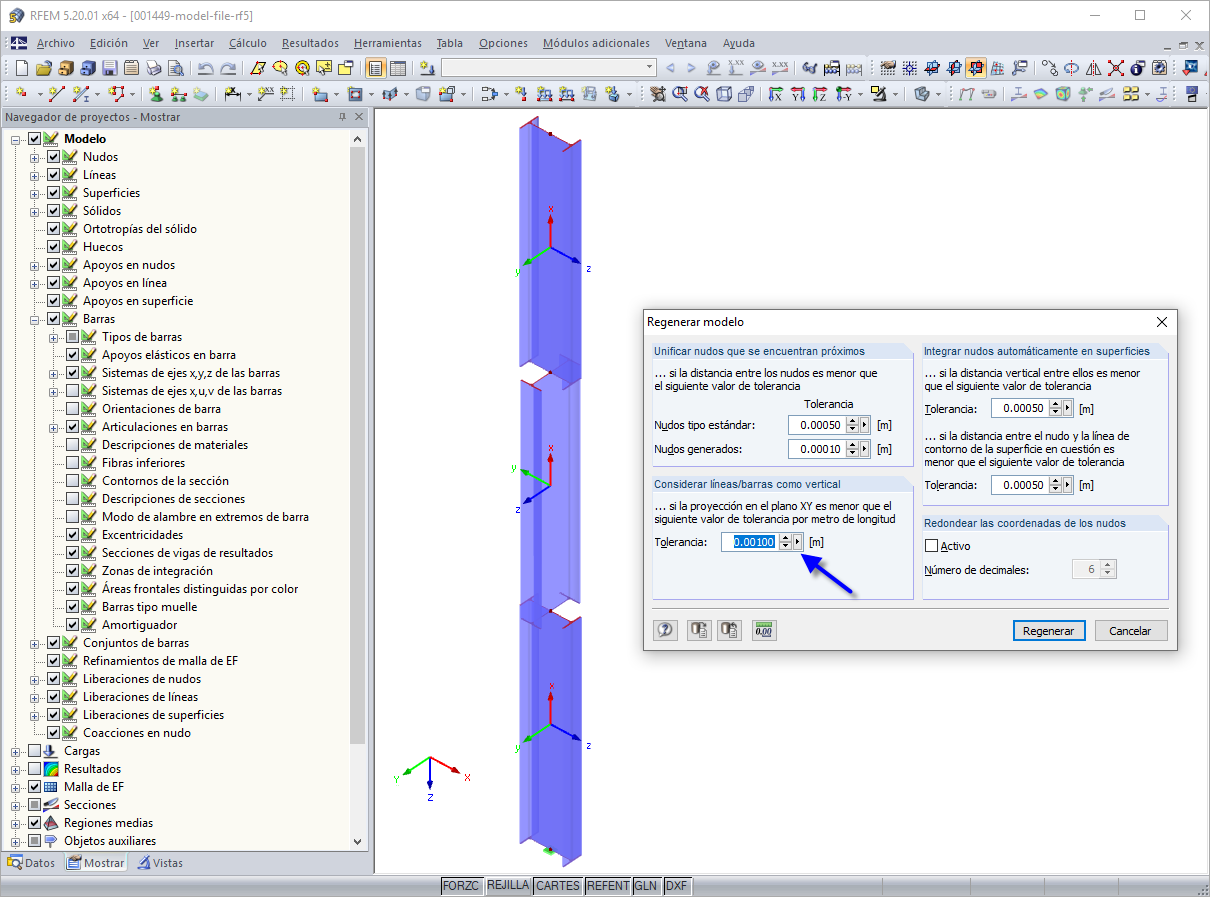
Task: Expand the Cargas tree node
Action: coord(16,751)
